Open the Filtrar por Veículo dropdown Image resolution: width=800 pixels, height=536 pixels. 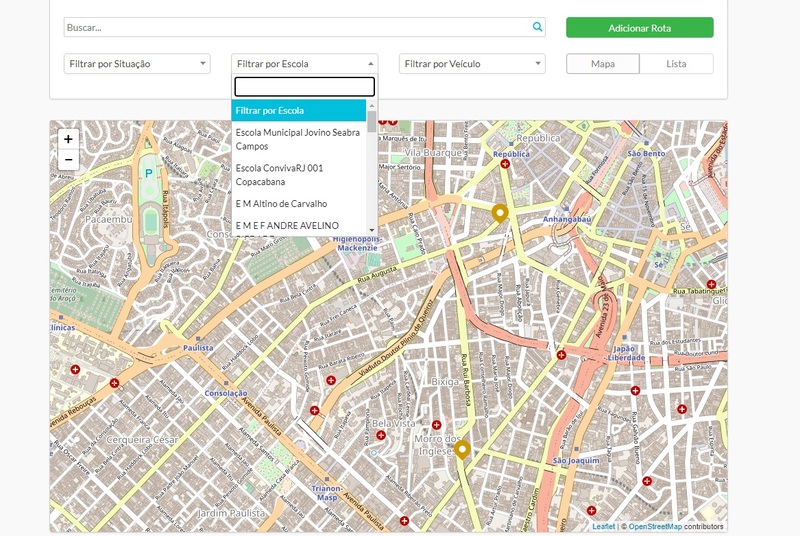(472, 64)
